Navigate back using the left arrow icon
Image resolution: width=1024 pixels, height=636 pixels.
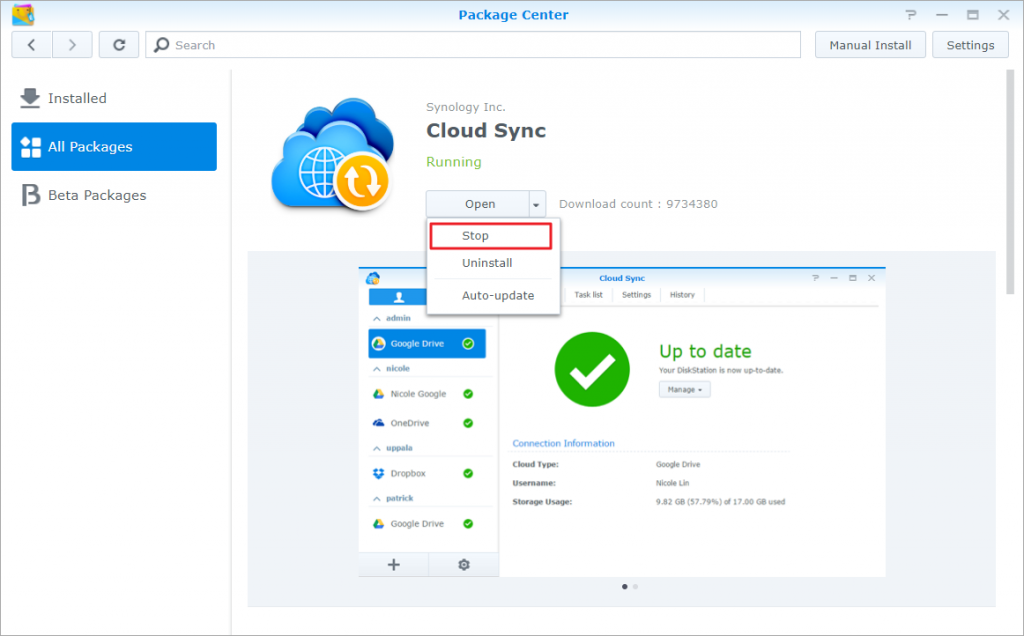coord(32,44)
